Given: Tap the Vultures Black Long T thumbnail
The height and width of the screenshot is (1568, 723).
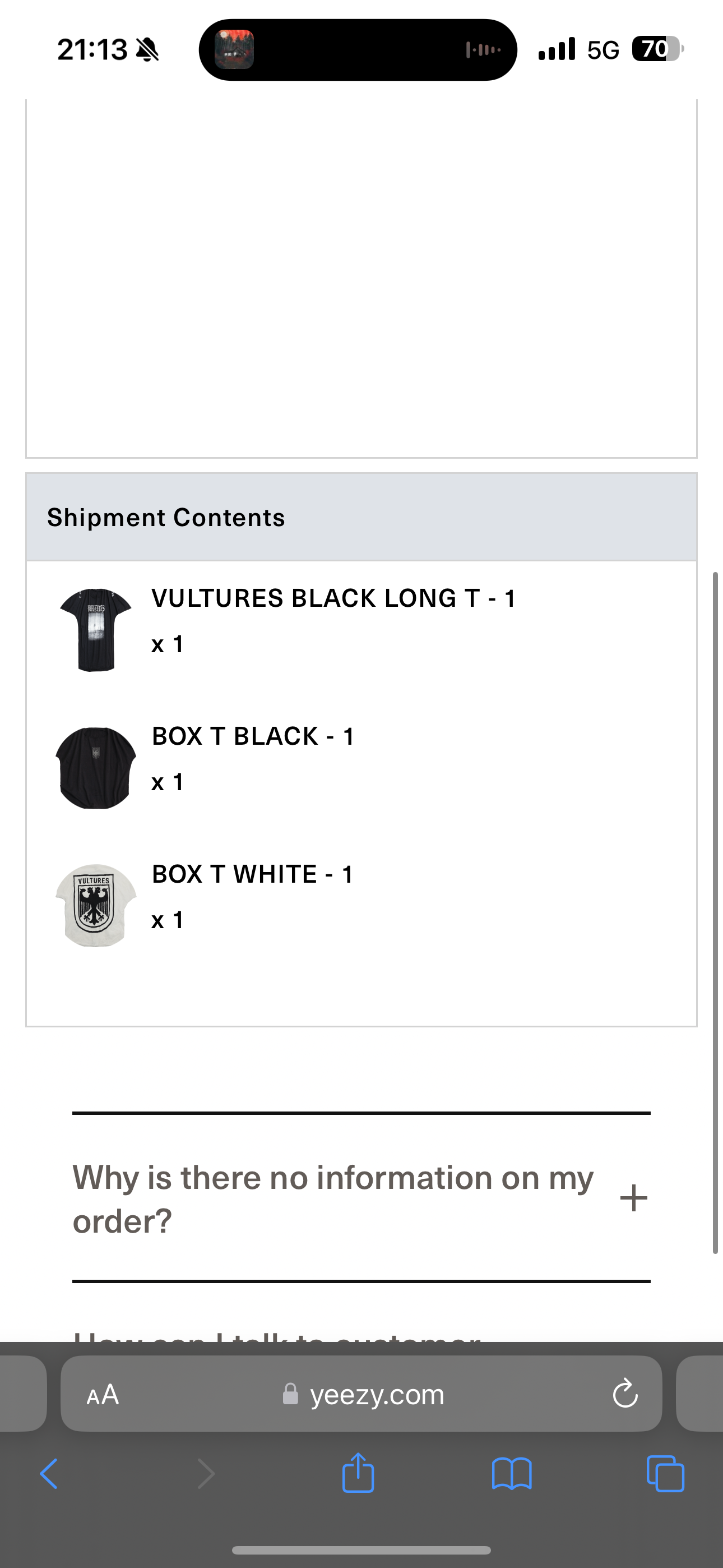Looking at the screenshot, I should (x=95, y=630).
